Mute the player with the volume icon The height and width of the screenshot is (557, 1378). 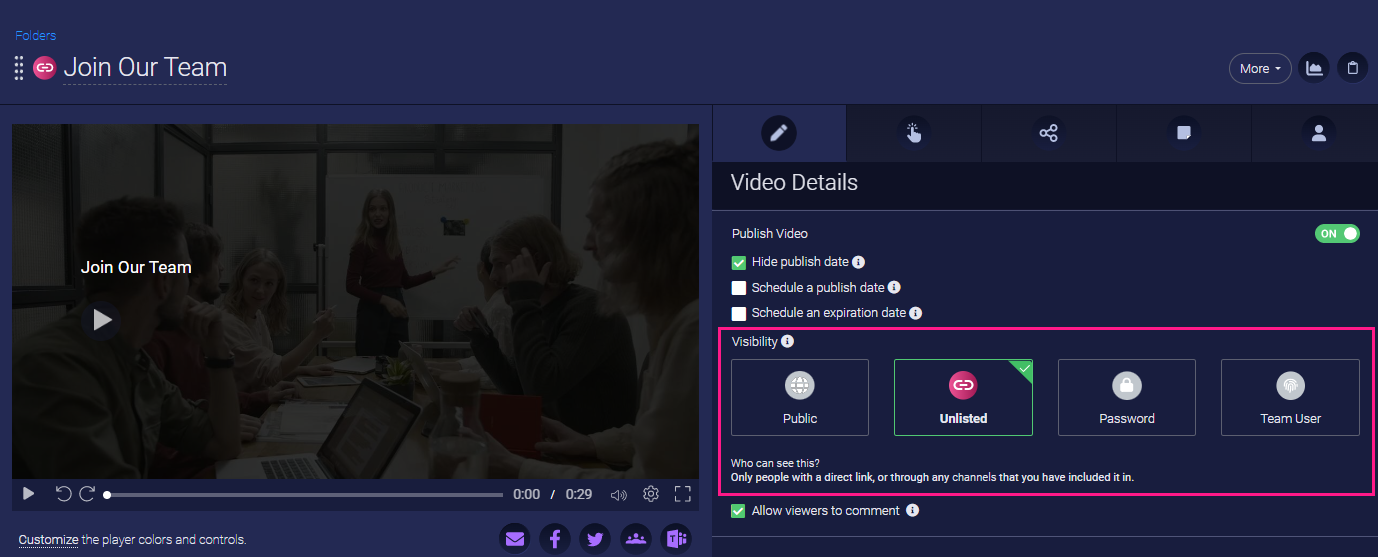[619, 494]
